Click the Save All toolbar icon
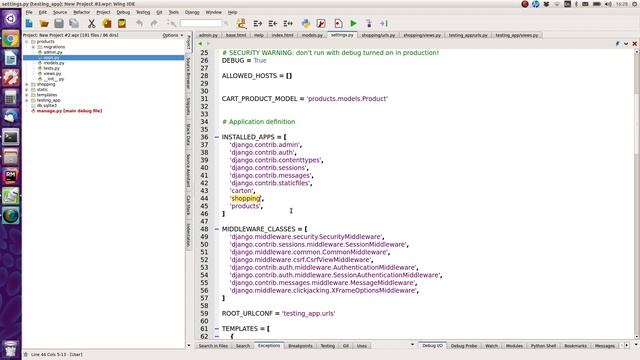 pos(74,24)
